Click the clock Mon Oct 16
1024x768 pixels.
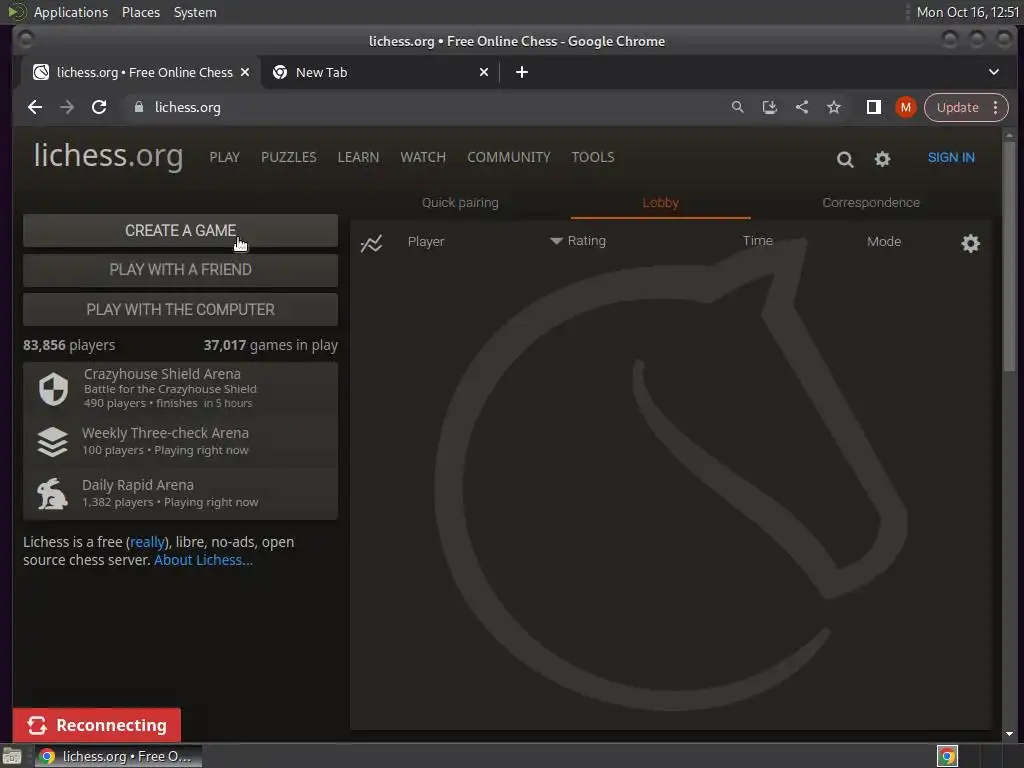click(x=967, y=12)
